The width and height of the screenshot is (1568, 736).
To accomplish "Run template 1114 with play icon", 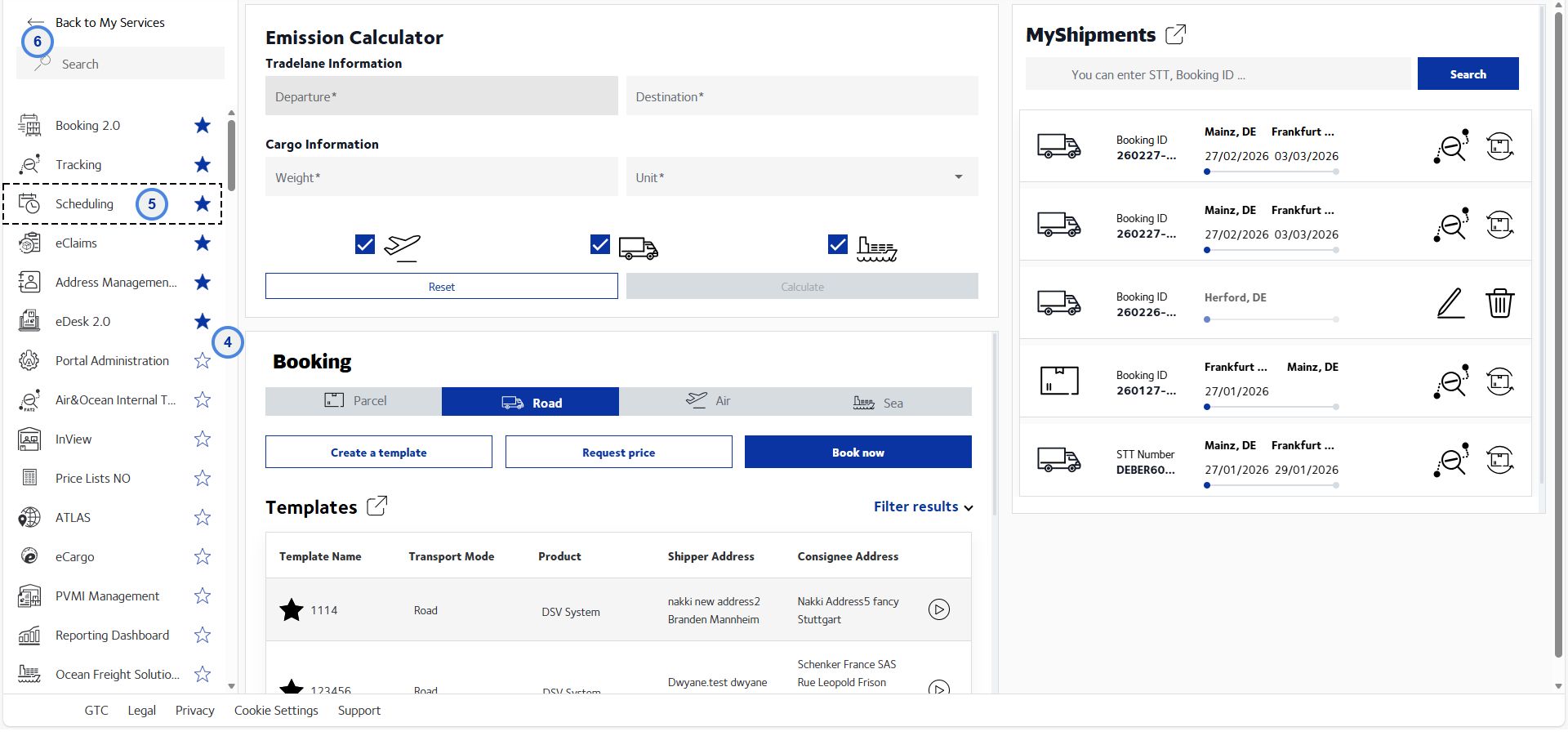I will click(x=939, y=609).
